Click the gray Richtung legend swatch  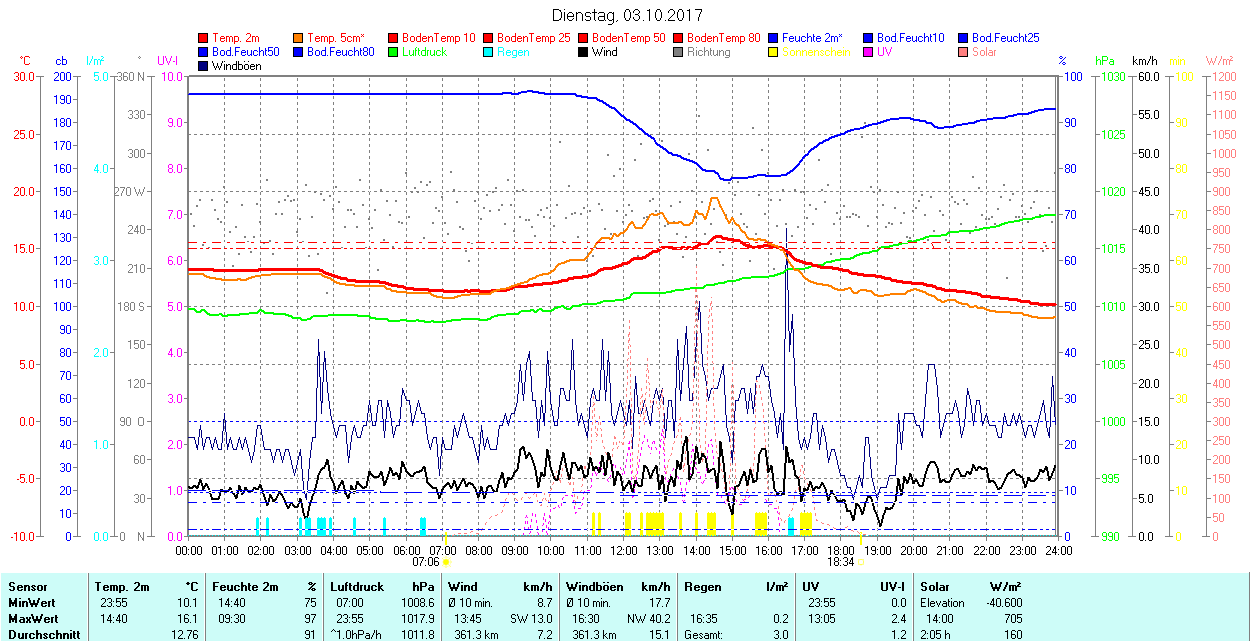(x=679, y=52)
